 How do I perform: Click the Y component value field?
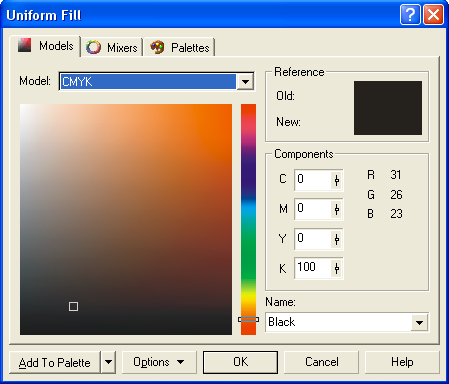(x=313, y=239)
